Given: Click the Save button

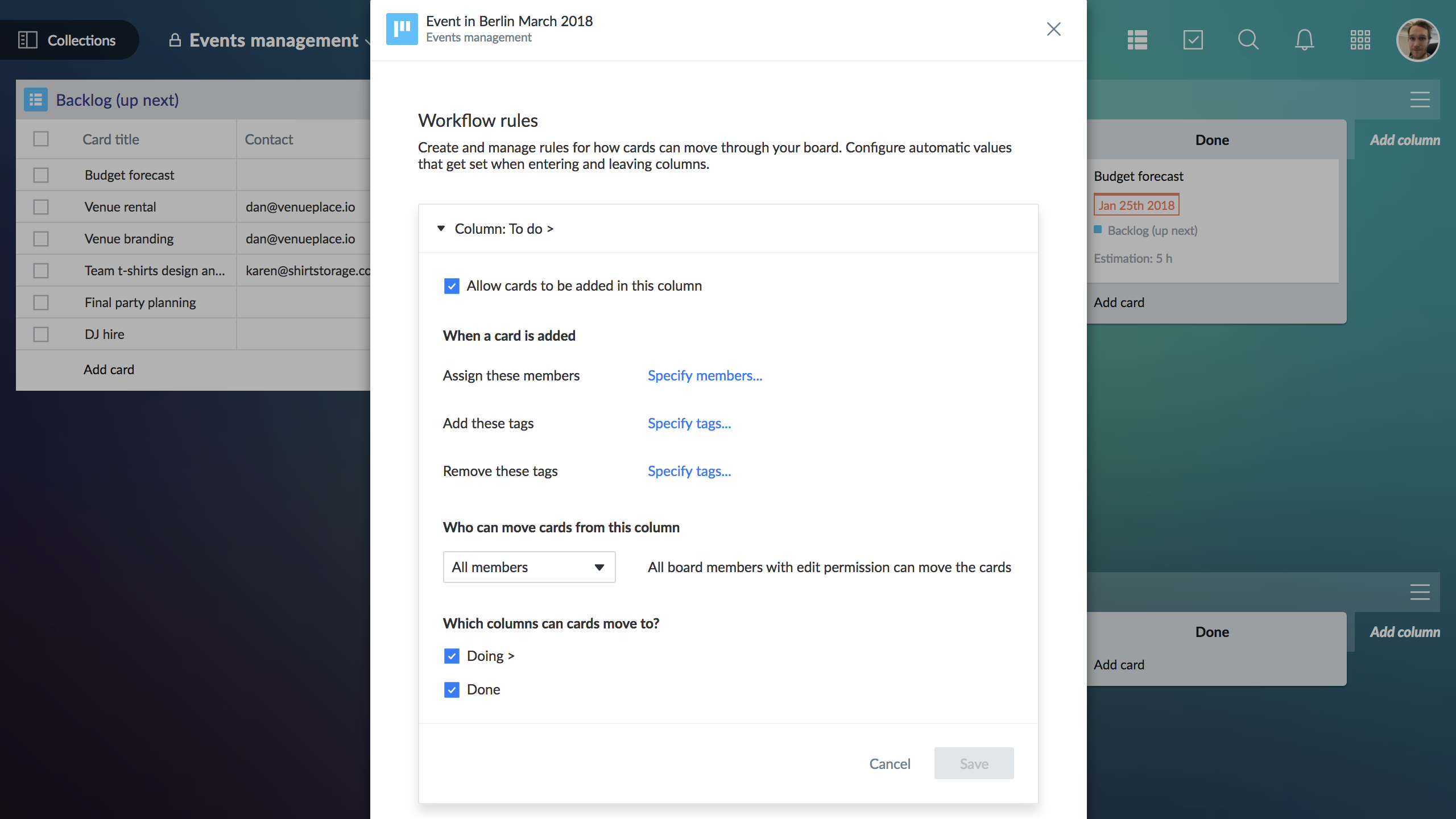Looking at the screenshot, I should click(x=974, y=764).
